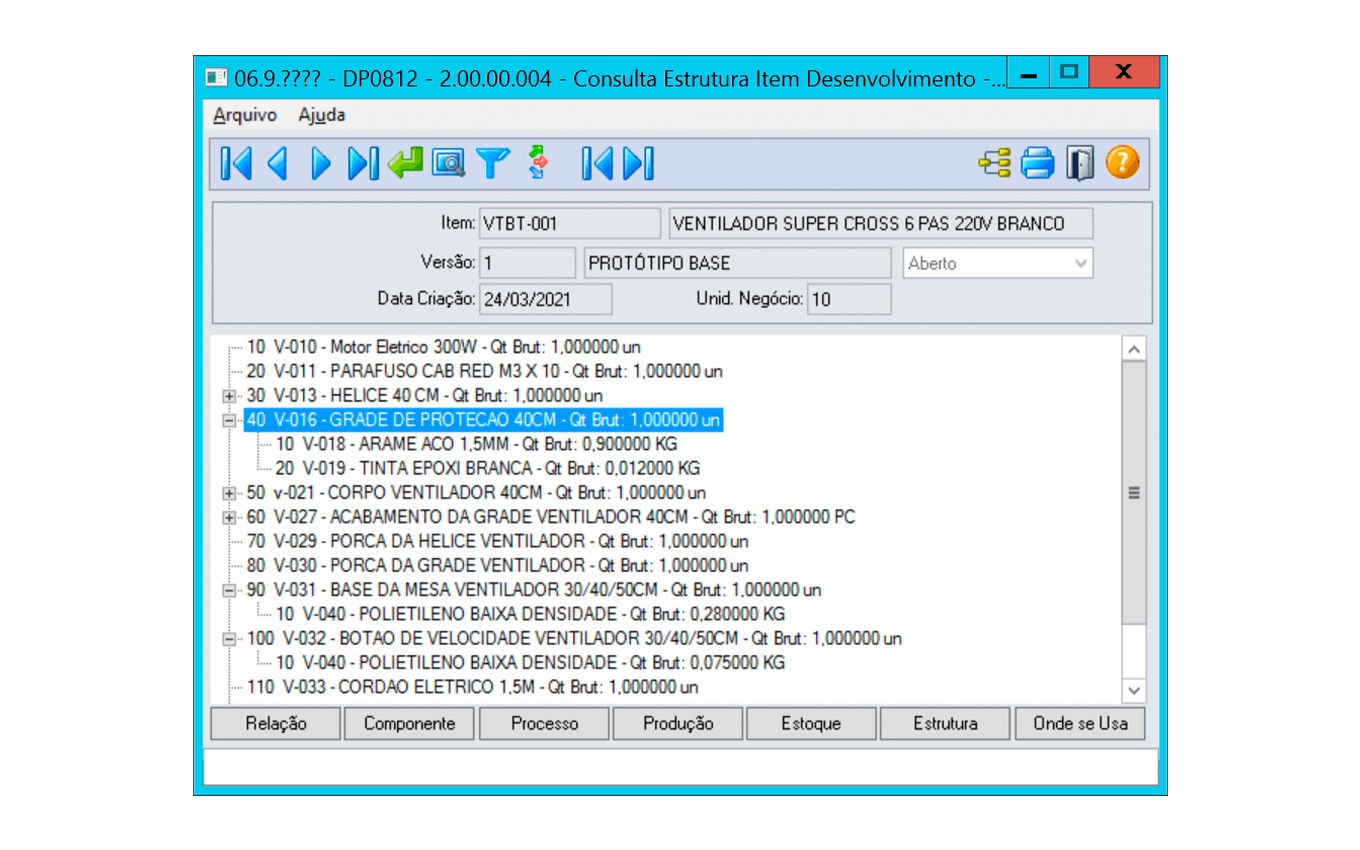The image size is (1360, 850).
Task: Print using the printer icon
Action: coord(1038,163)
